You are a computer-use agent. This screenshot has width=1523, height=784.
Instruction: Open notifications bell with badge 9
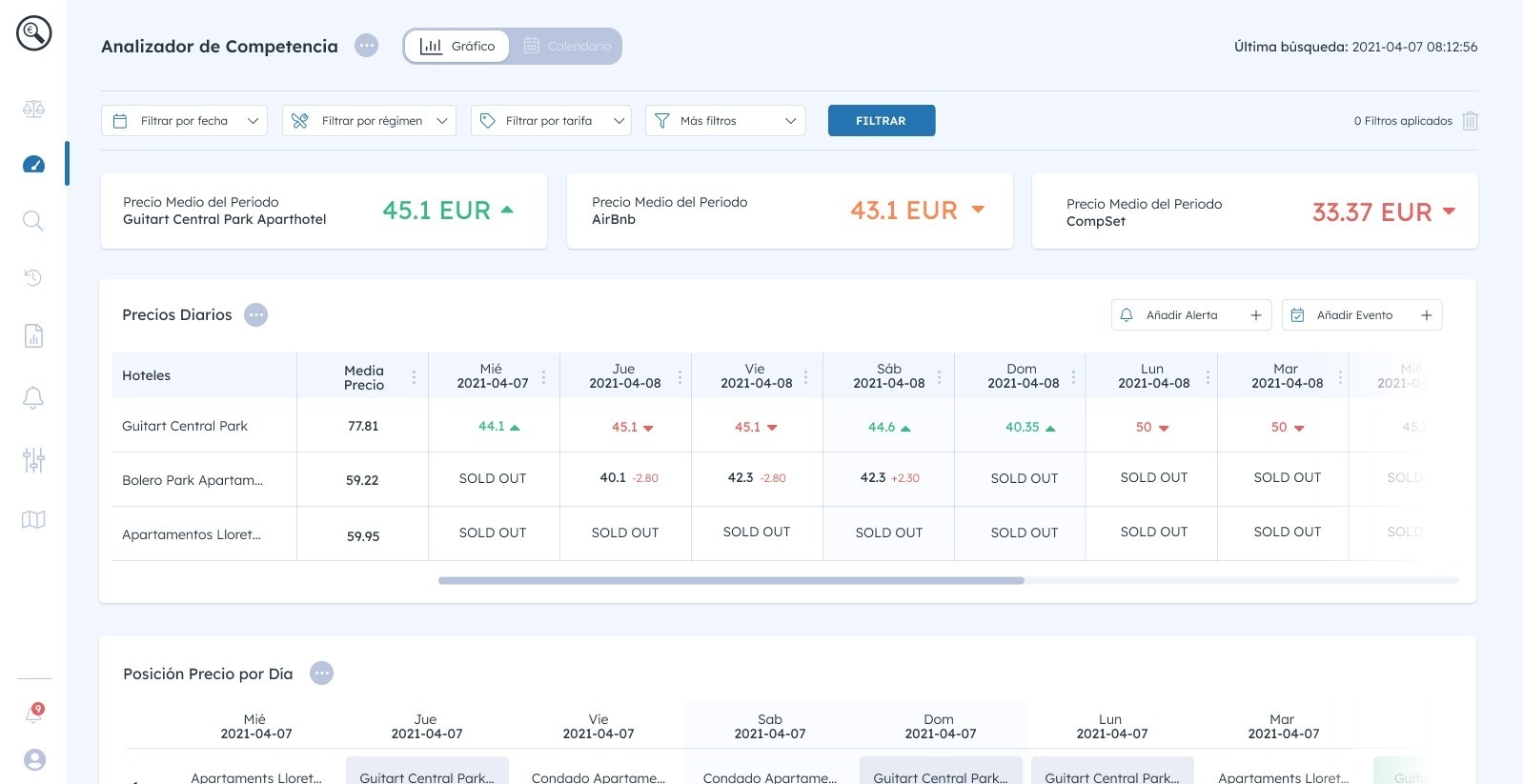point(34,714)
